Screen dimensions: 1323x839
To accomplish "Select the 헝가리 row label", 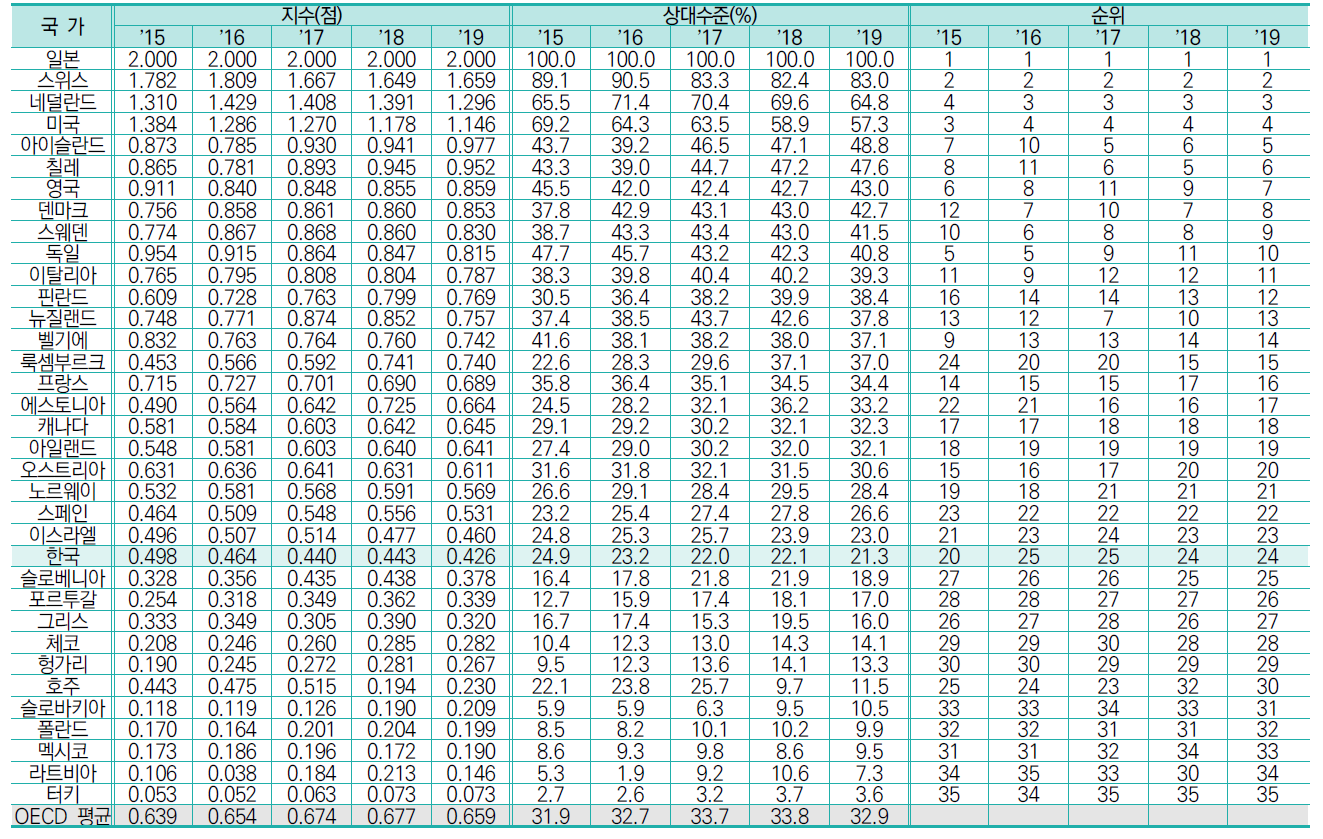I will [62, 666].
